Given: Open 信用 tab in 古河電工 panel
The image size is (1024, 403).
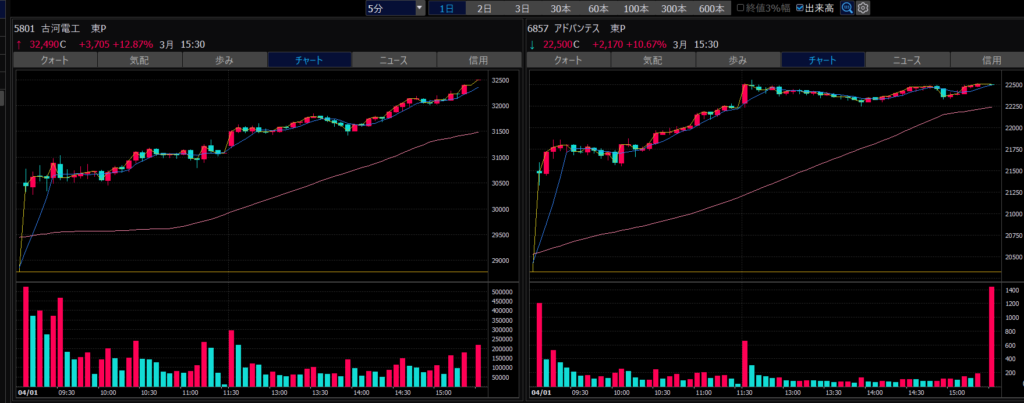Looking at the screenshot, I should point(477,60).
